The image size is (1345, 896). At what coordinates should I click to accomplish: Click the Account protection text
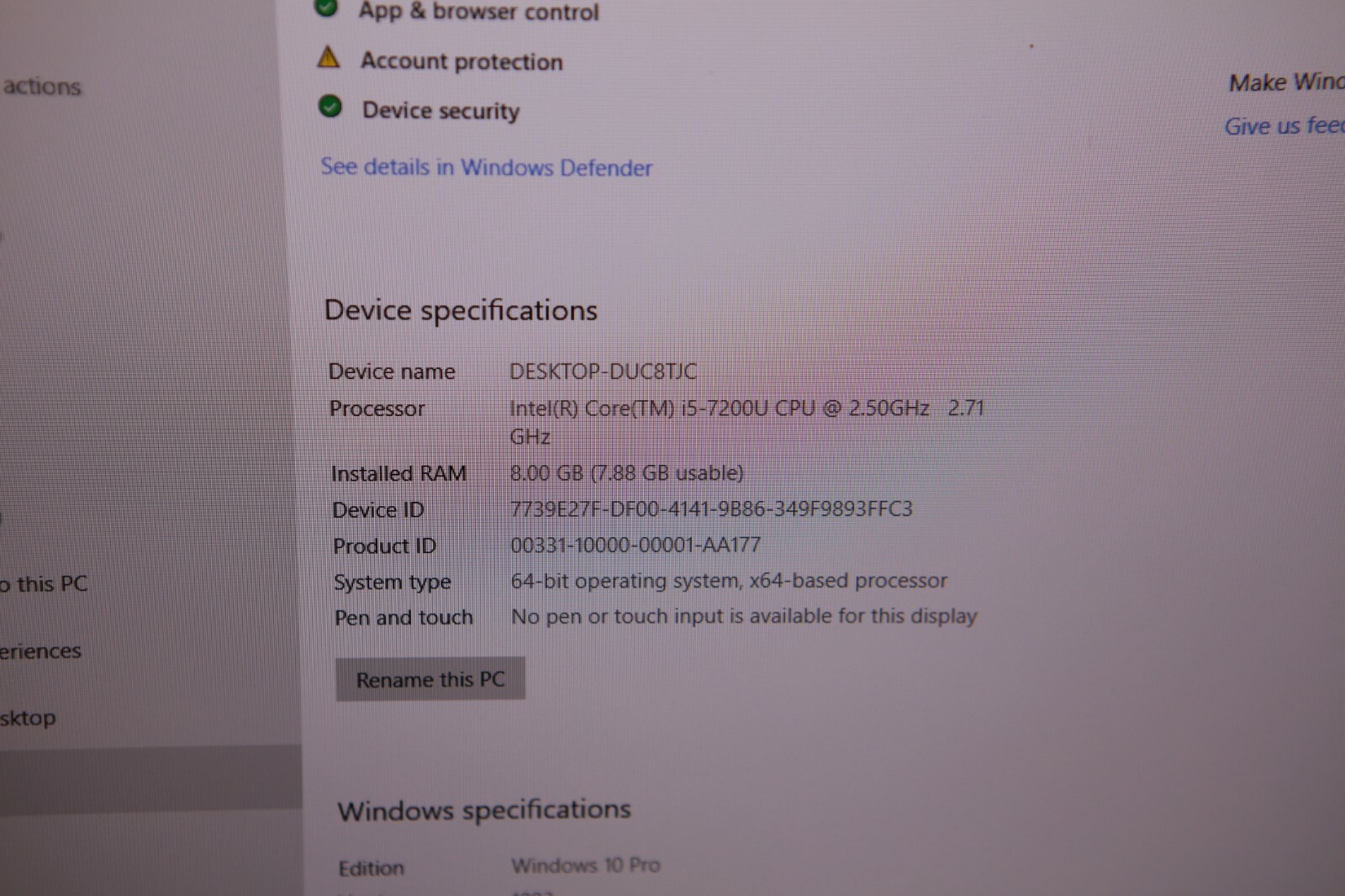462,61
